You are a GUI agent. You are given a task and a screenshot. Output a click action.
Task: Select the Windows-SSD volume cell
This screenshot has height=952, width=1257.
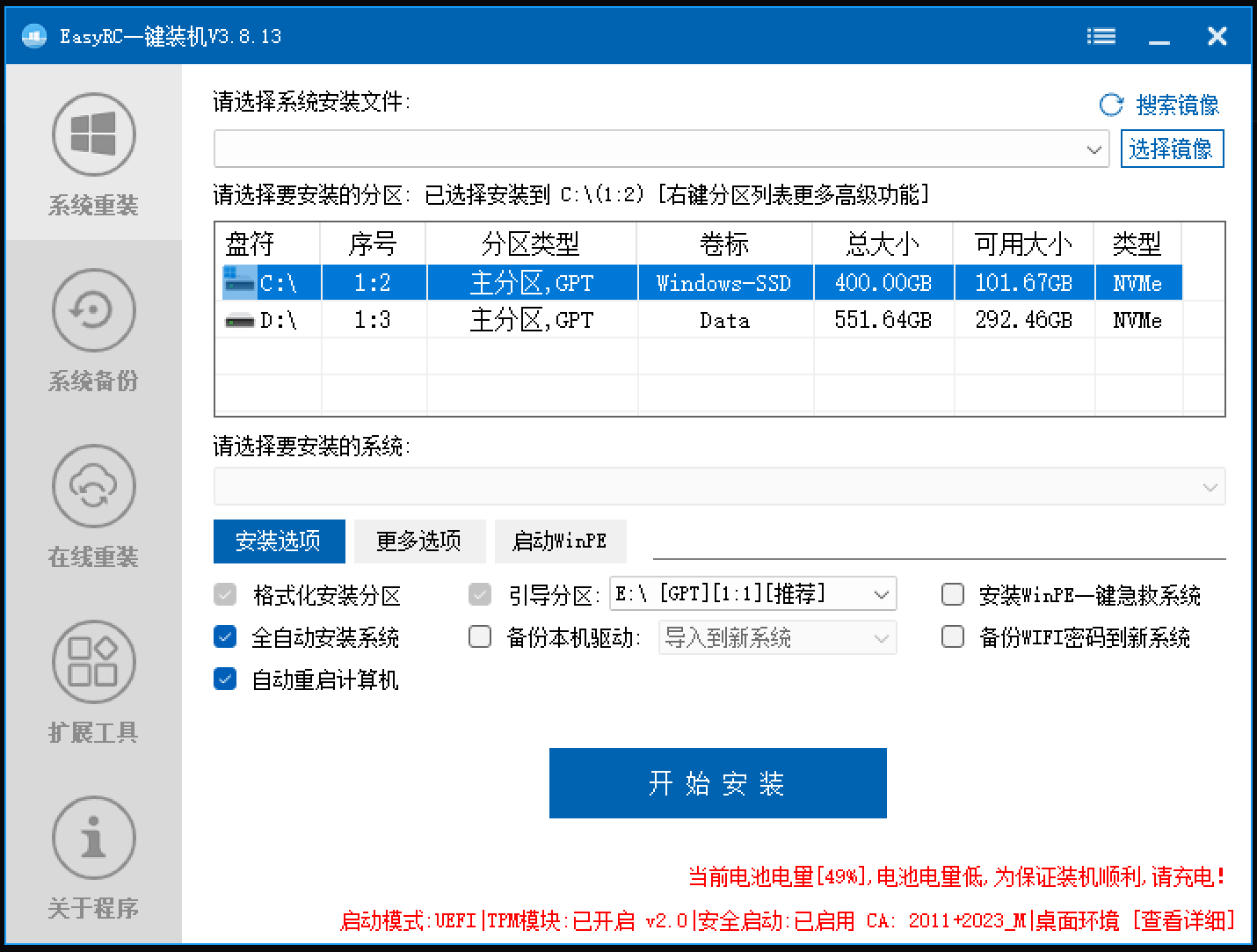725,282
